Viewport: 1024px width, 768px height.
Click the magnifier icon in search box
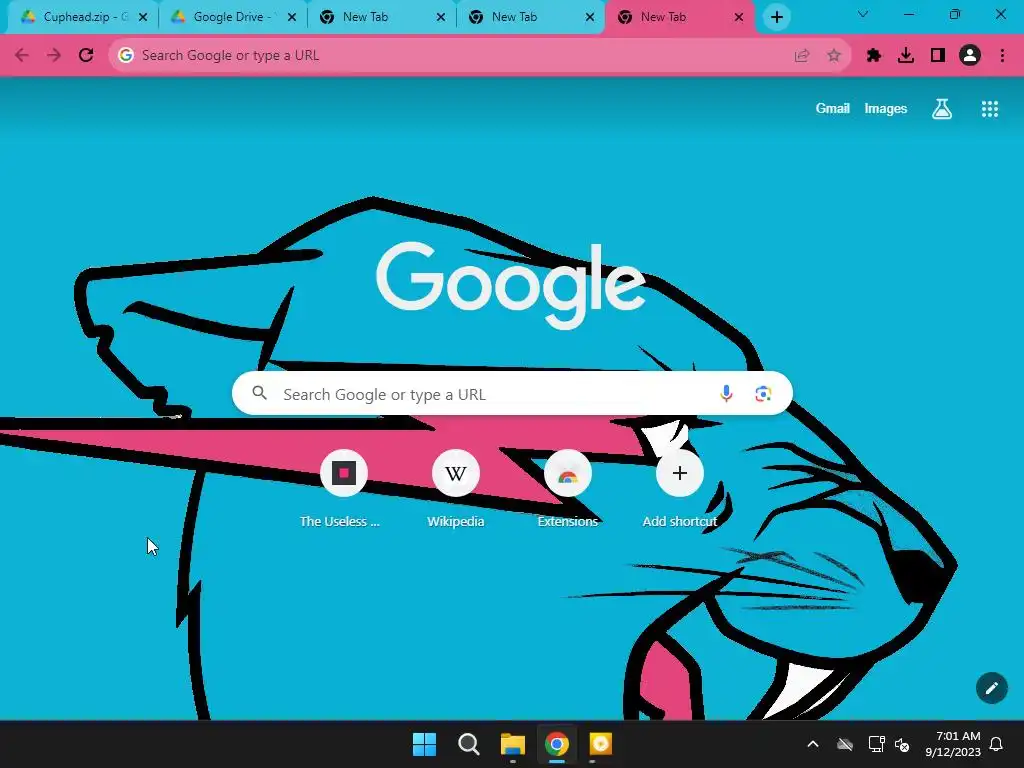coord(260,393)
